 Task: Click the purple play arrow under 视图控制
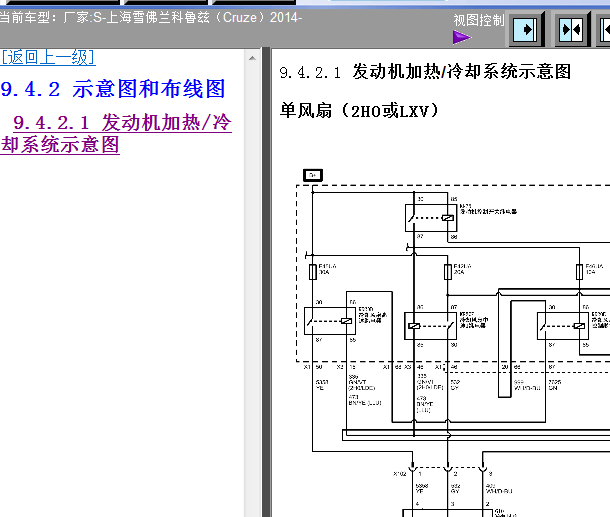coord(462,37)
